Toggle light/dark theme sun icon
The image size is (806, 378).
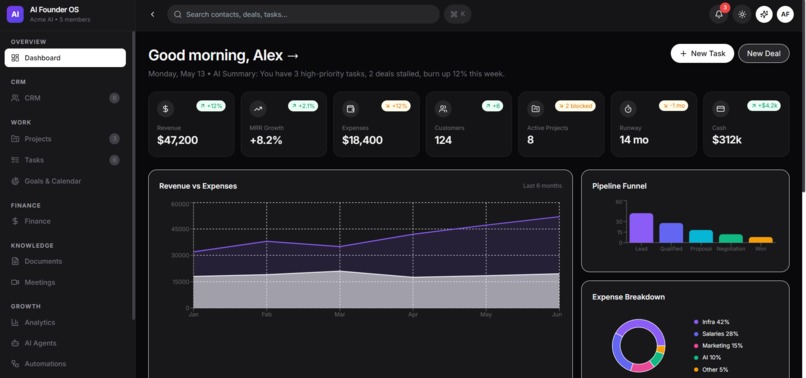(x=742, y=14)
